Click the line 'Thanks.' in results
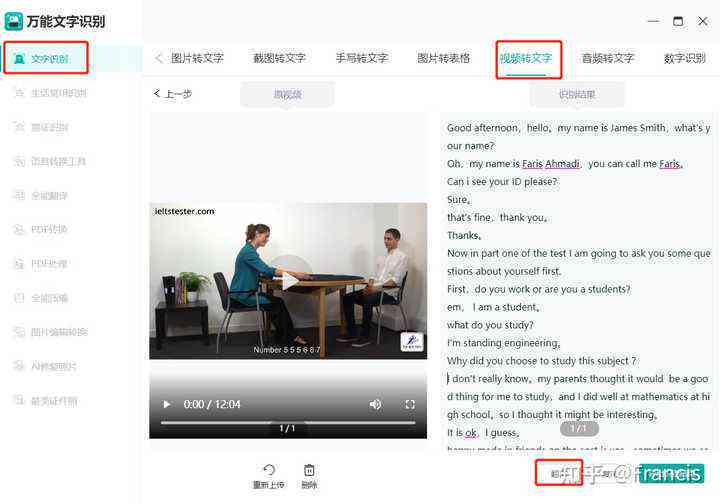720x503 pixels. tap(464, 236)
